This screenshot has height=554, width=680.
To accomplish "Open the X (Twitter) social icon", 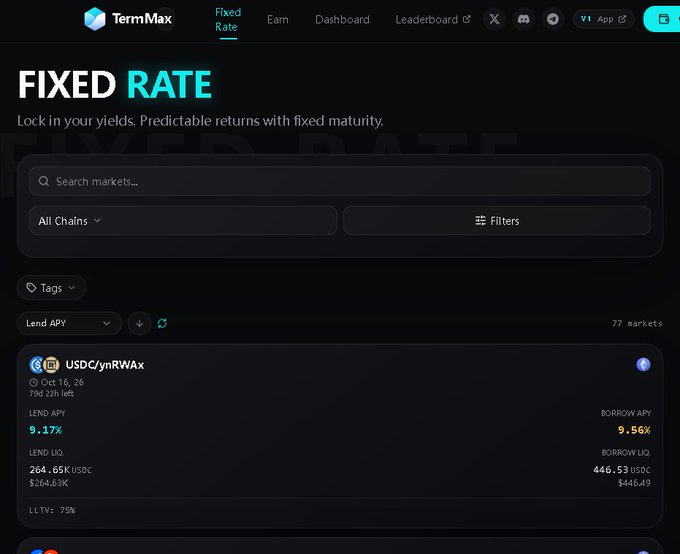I will (494, 19).
